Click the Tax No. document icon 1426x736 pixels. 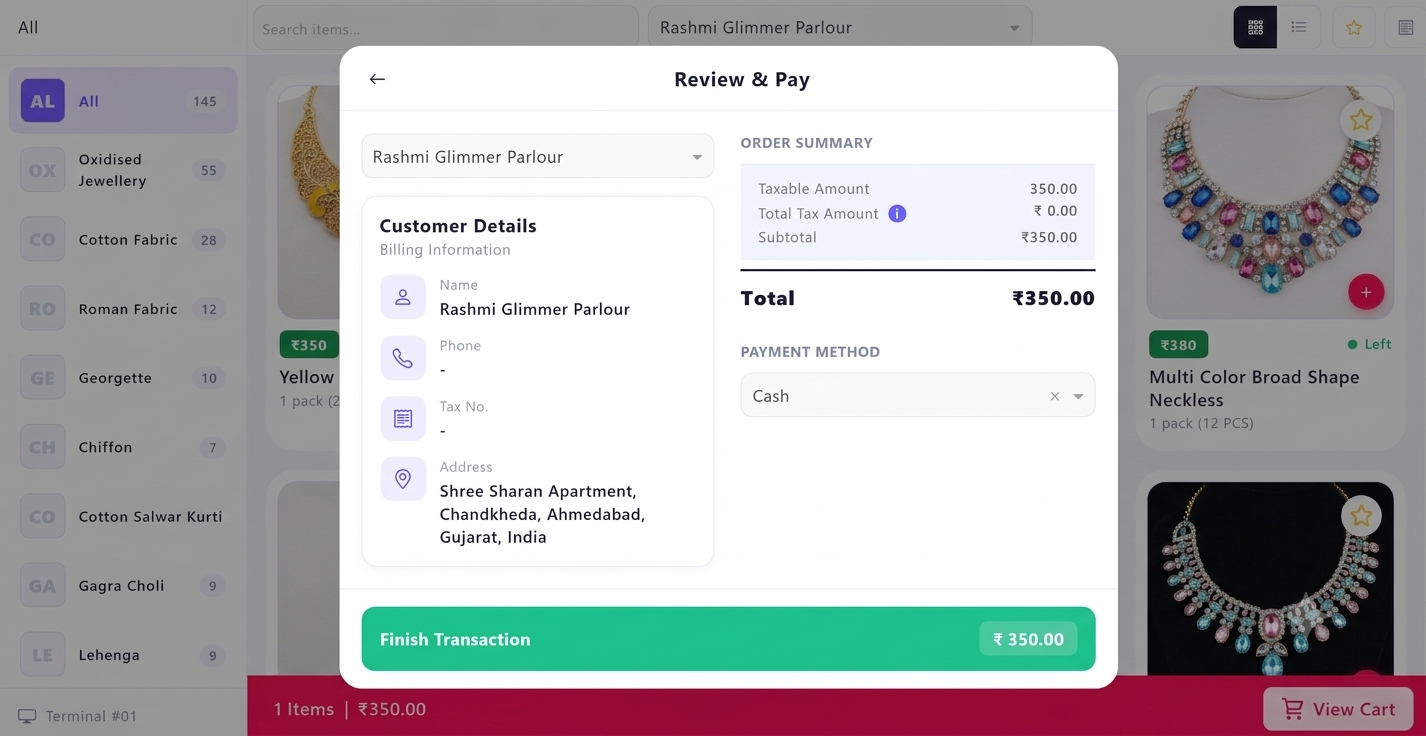(403, 418)
